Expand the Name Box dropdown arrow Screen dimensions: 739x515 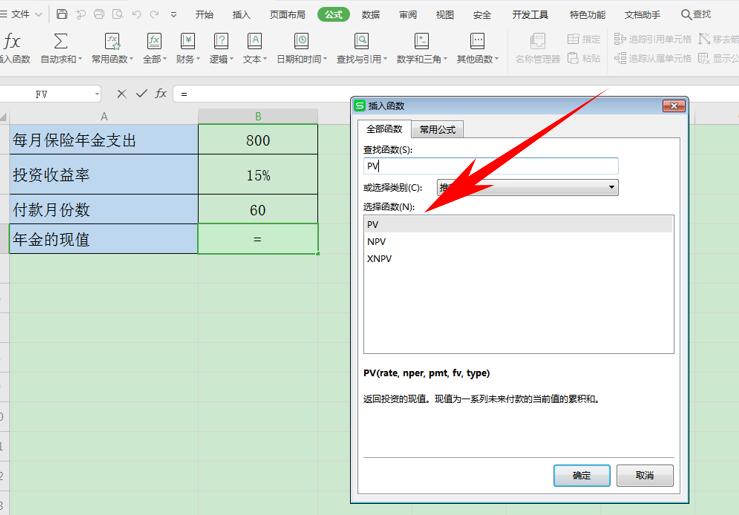pos(97,94)
